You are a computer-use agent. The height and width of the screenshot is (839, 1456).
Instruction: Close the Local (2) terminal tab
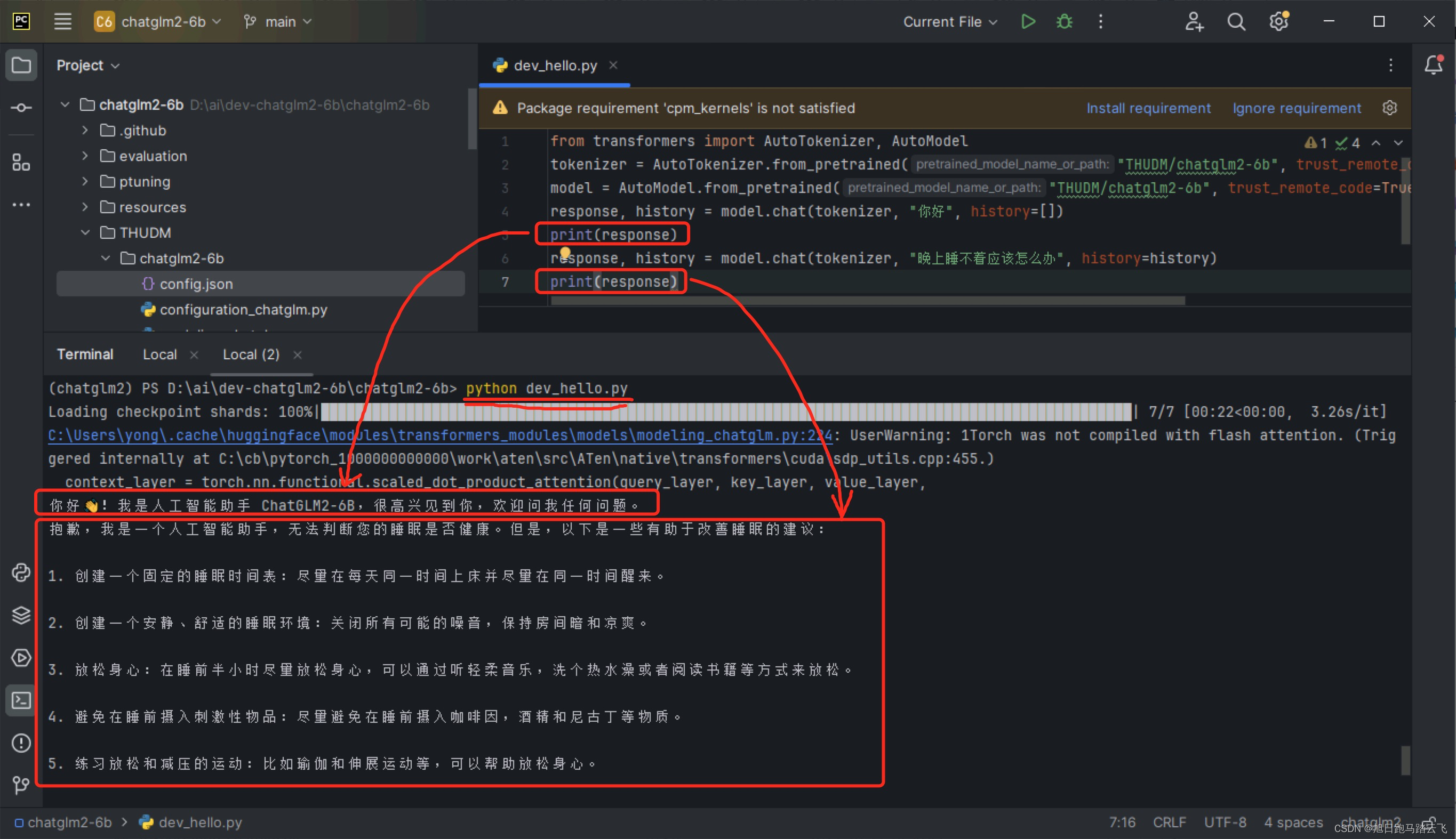point(298,355)
